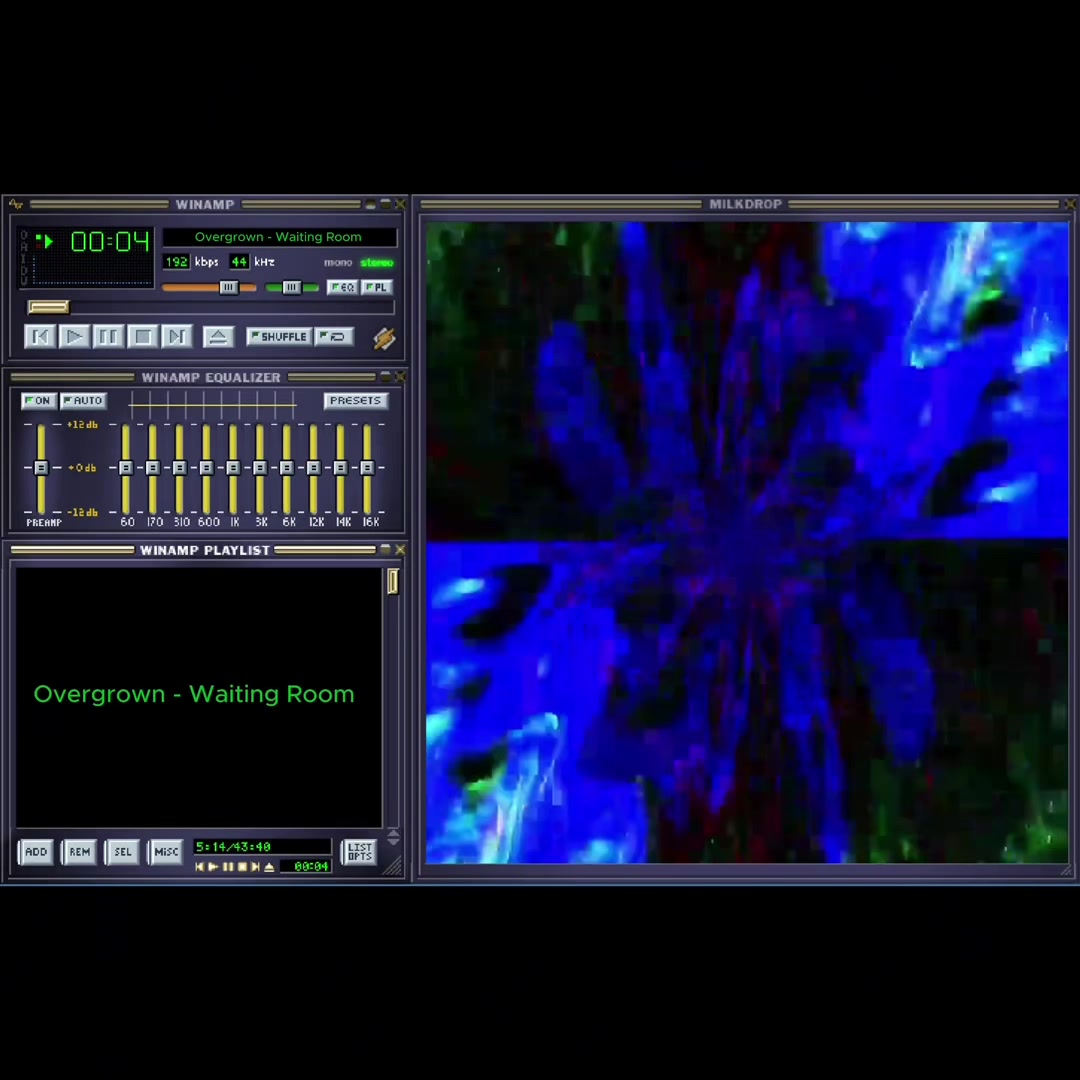
Task: Click the Winamp lightning bolt logo
Action: click(x=384, y=338)
